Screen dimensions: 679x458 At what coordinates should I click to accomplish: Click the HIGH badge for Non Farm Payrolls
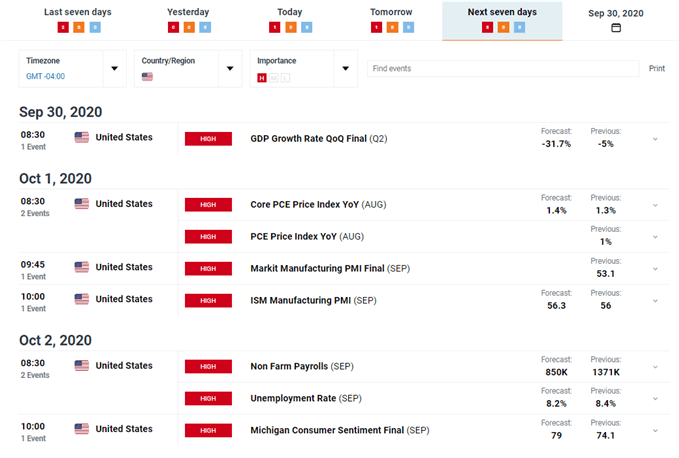pos(208,367)
